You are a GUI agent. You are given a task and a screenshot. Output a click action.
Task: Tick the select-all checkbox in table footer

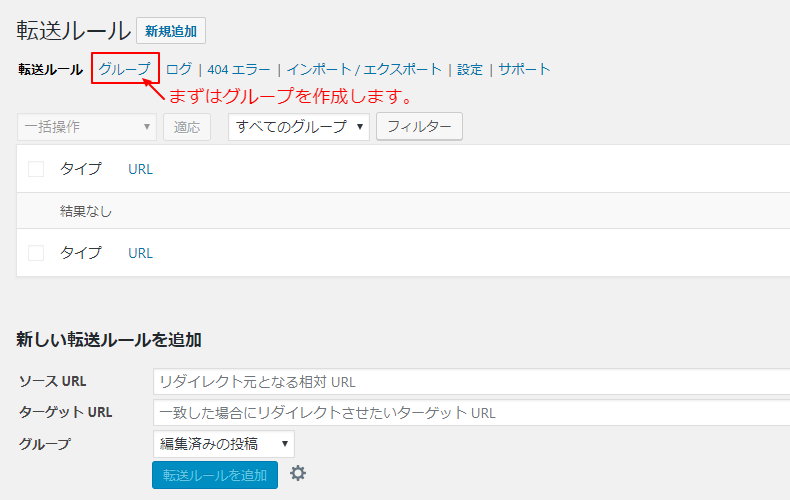coord(36,253)
